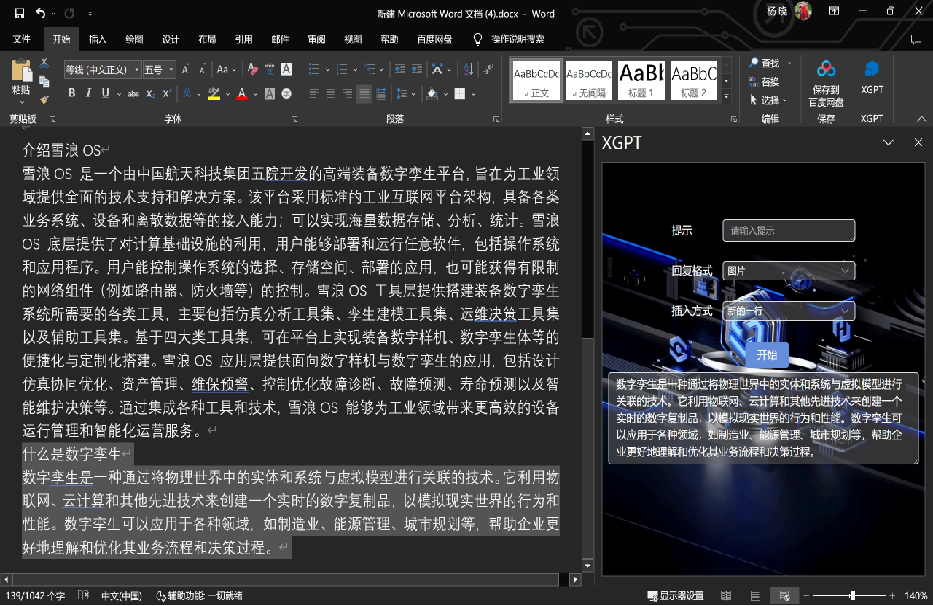Viewport: 933px width, 606px height.
Task: Click the Paste clipboard icon
Action: pyautogui.click(x=21, y=70)
